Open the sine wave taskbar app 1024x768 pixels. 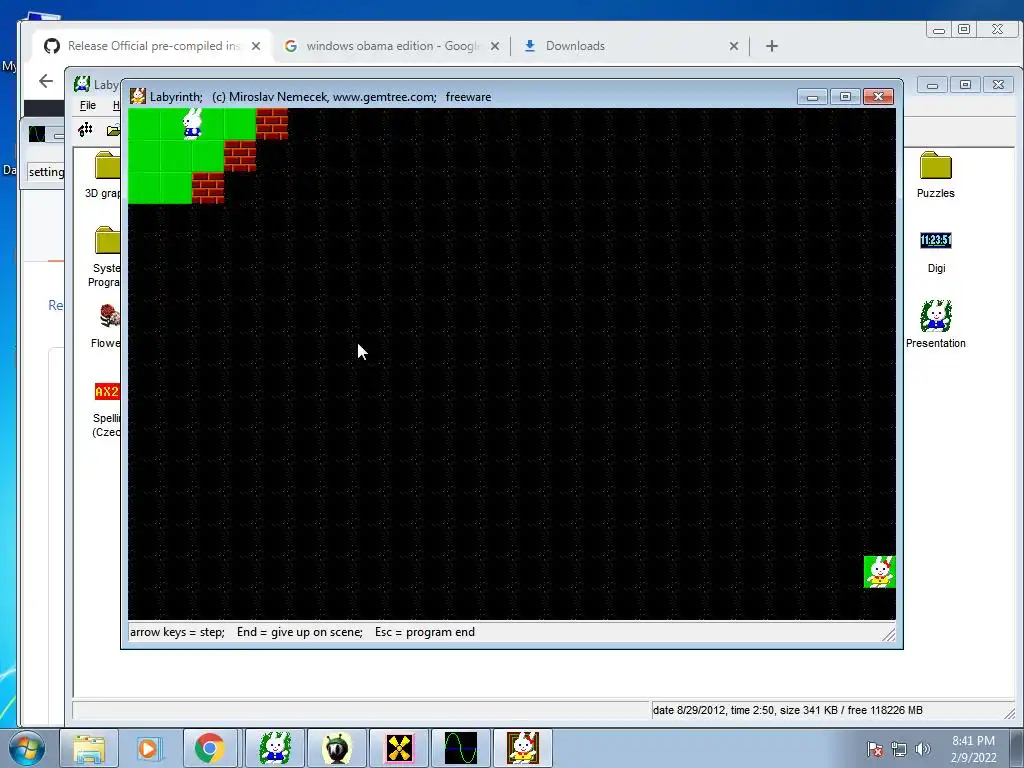click(460, 748)
